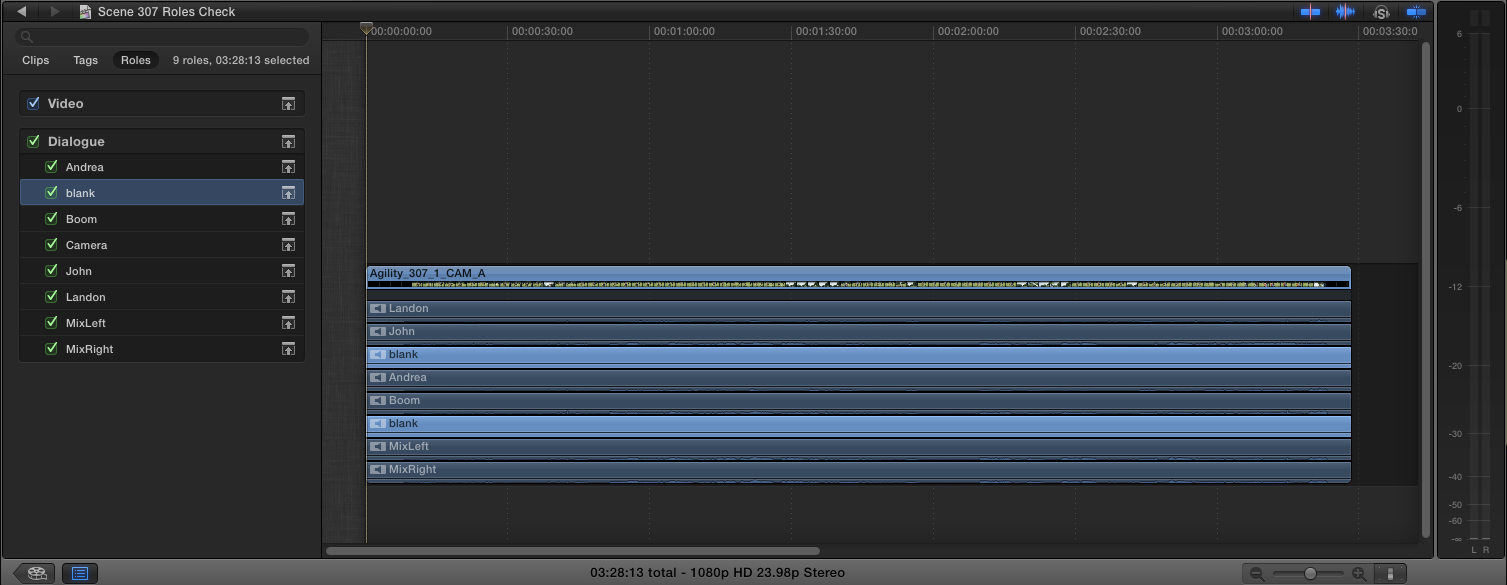Screen dimensions: 1507x585
Task: Minimize the John subrole clips
Action: [288, 271]
